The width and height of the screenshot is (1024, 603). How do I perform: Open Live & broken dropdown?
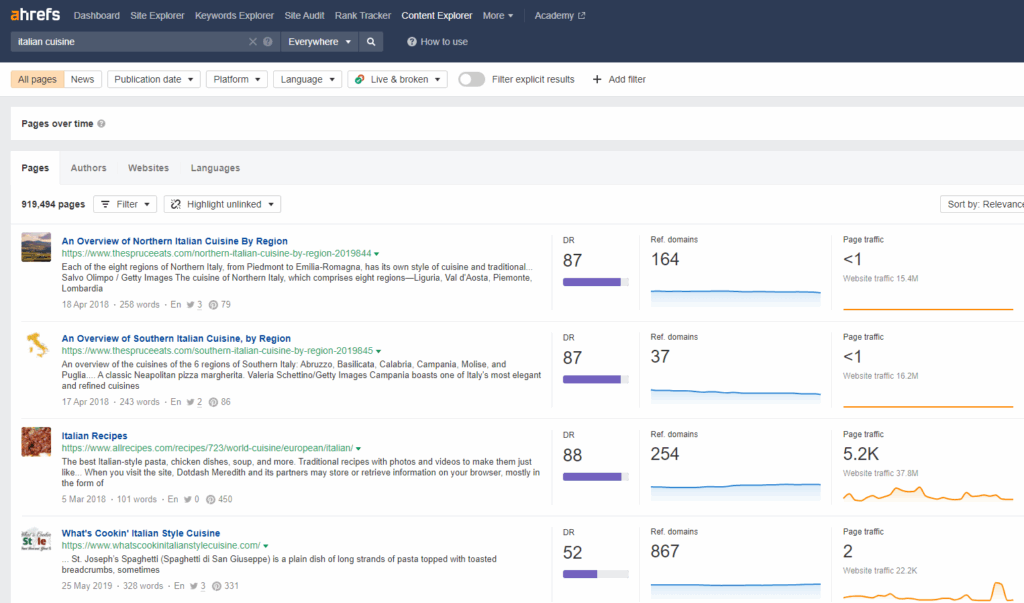coord(398,79)
